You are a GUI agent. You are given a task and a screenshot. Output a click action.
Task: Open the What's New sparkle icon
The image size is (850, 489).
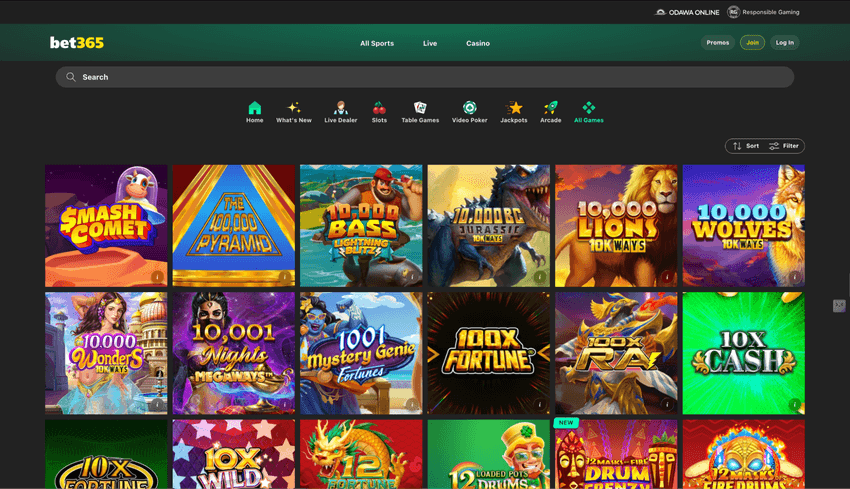294,107
